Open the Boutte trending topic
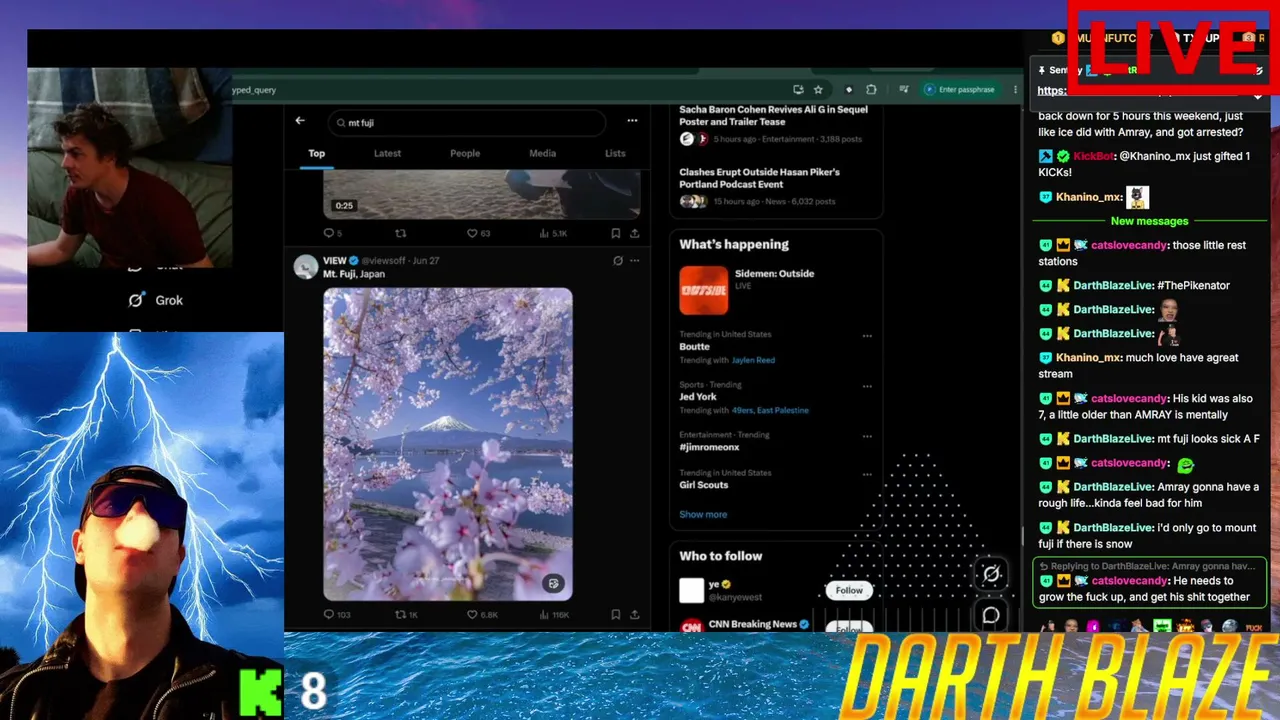 tap(694, 347)
